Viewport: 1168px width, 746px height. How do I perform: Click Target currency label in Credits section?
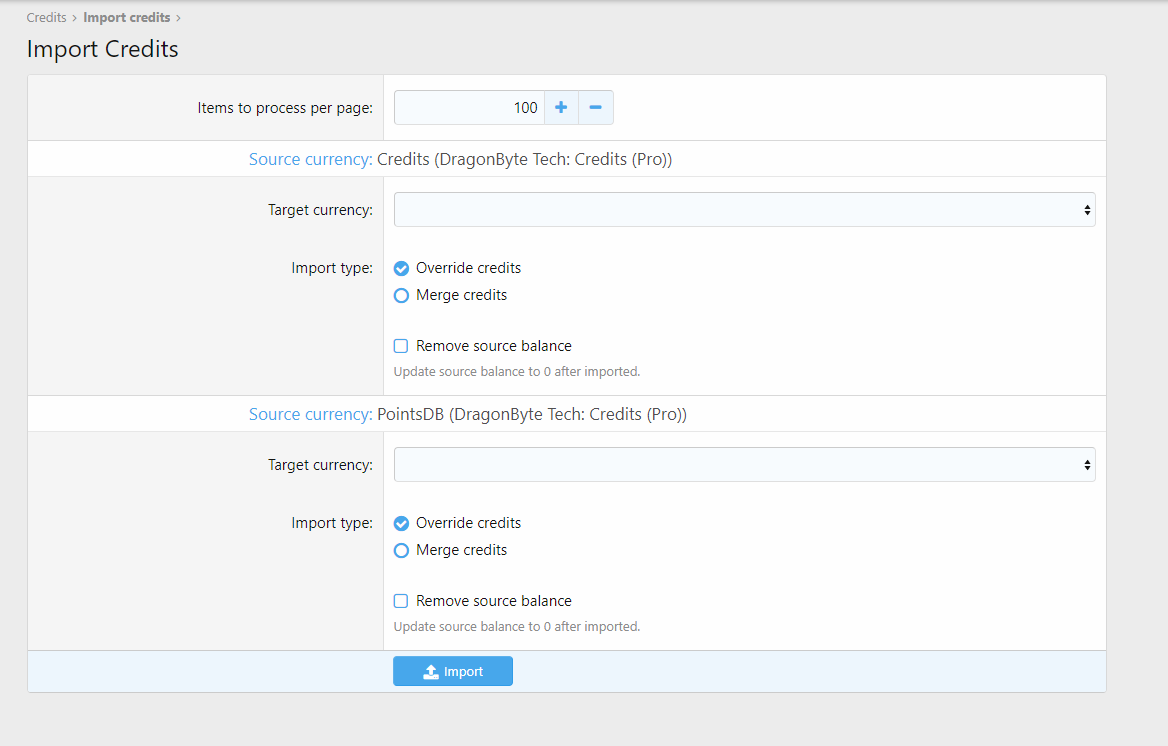(x=320, y=210)
